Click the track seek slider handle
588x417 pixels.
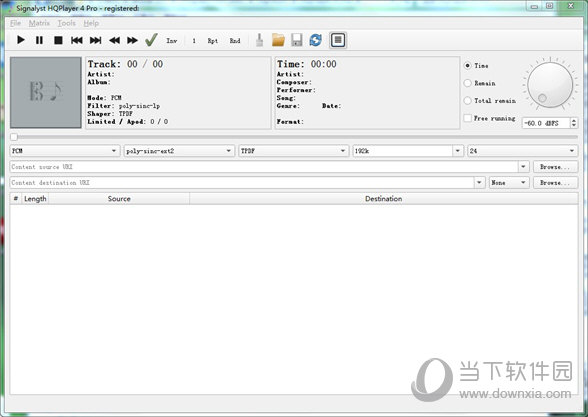(14, 137)
